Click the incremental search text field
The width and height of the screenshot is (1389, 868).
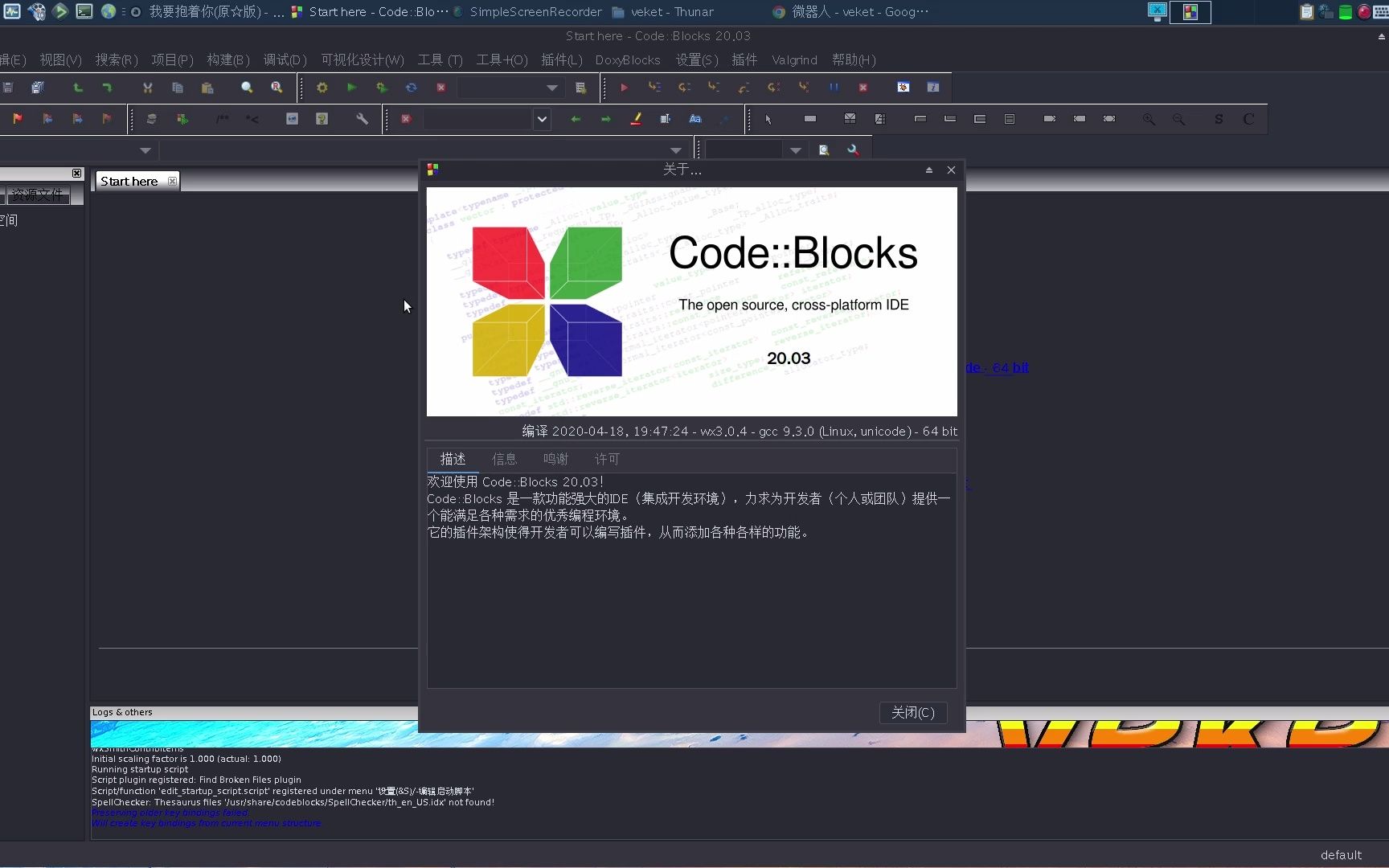(477, 119)
